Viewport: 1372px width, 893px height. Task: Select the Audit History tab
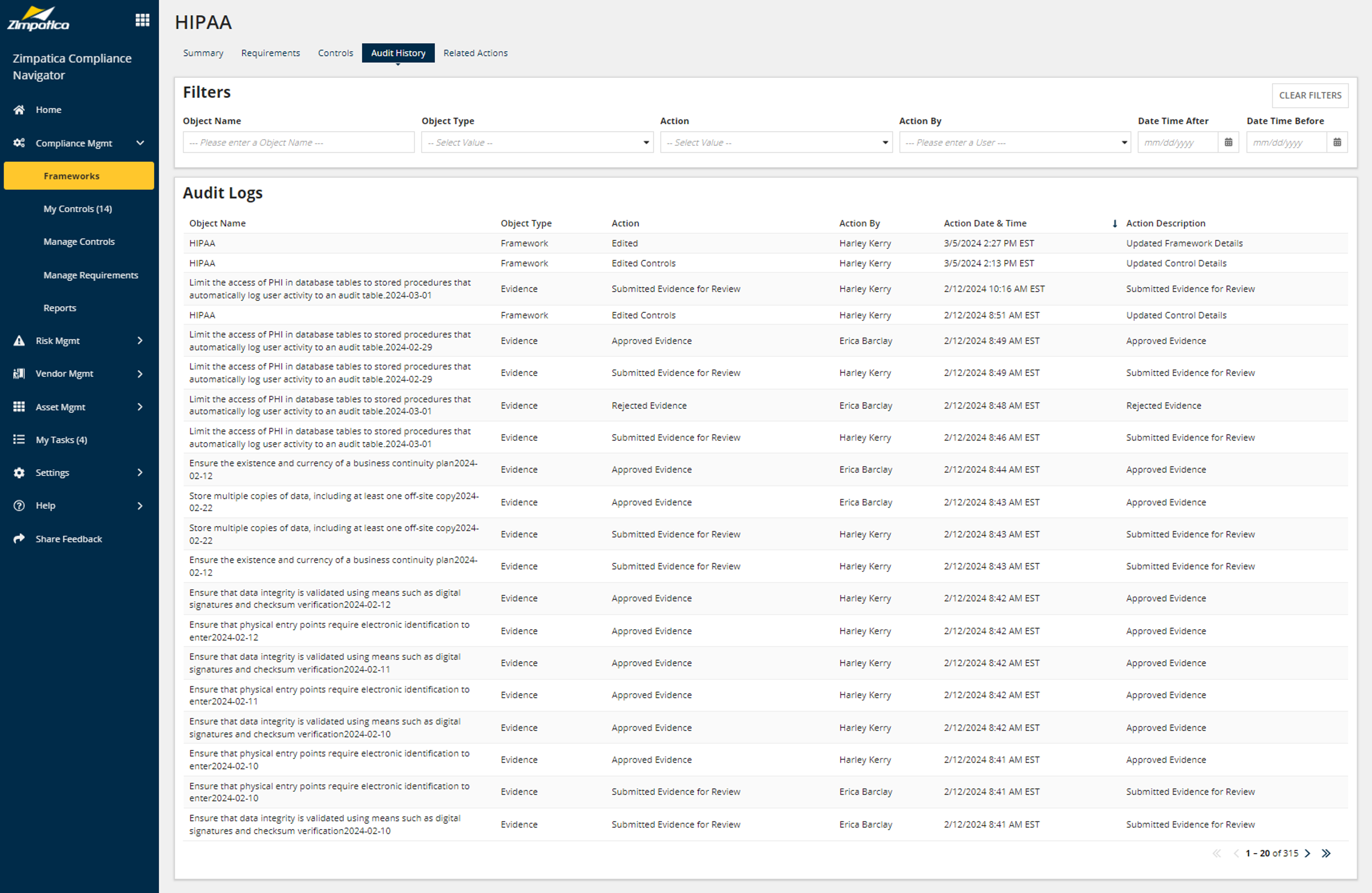[x=398, y=53]
